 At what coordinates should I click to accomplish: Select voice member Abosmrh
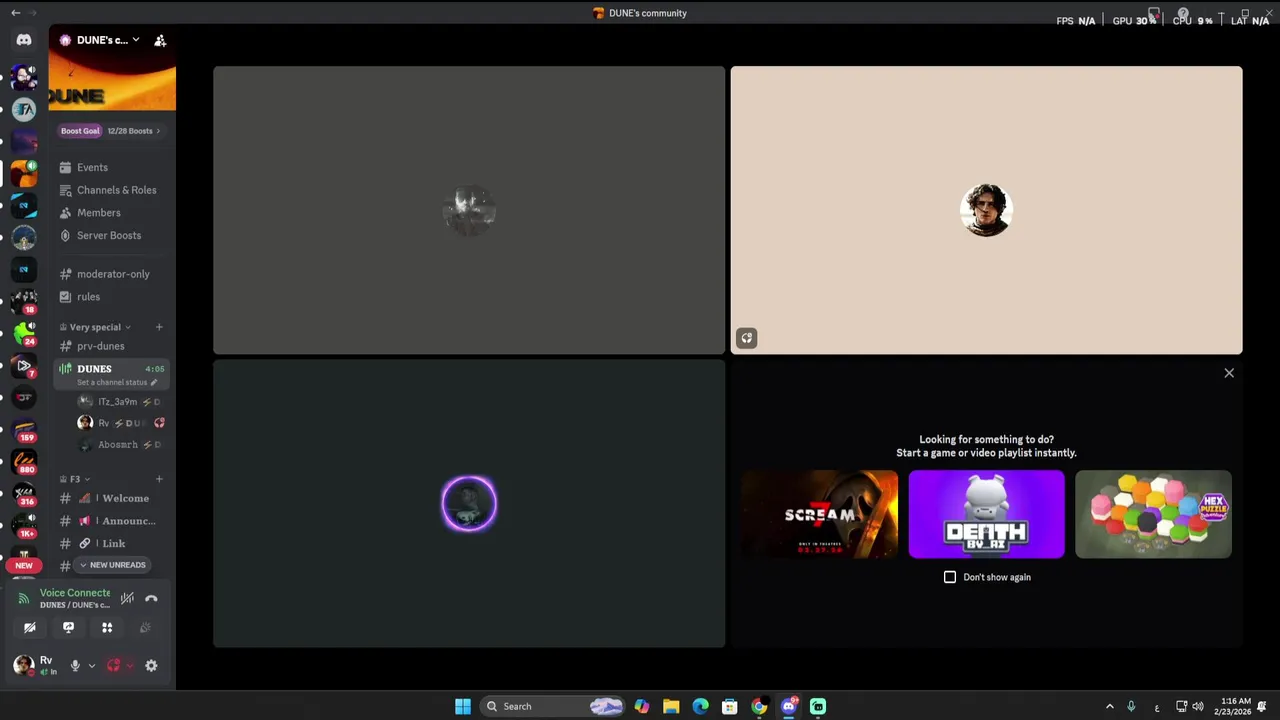[x=118, y=445]
